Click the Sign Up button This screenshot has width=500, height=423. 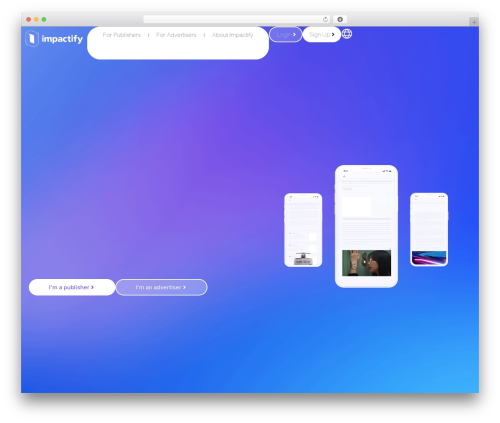click(322, 34)
